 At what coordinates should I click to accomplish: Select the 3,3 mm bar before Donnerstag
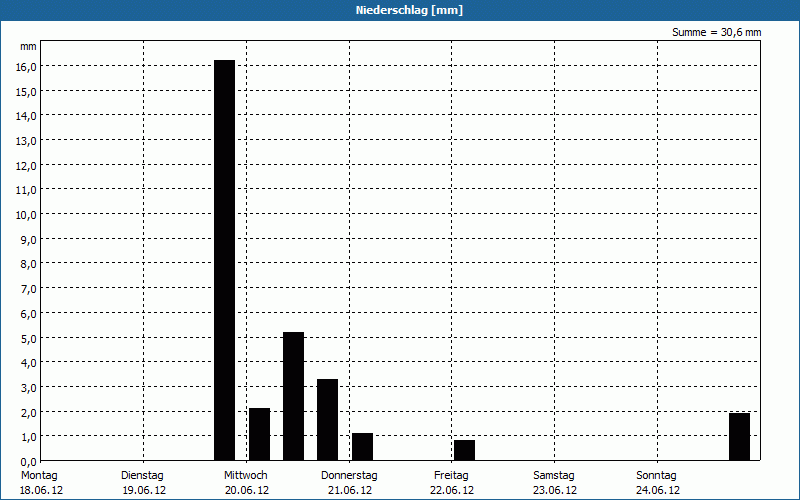(328, 419)
